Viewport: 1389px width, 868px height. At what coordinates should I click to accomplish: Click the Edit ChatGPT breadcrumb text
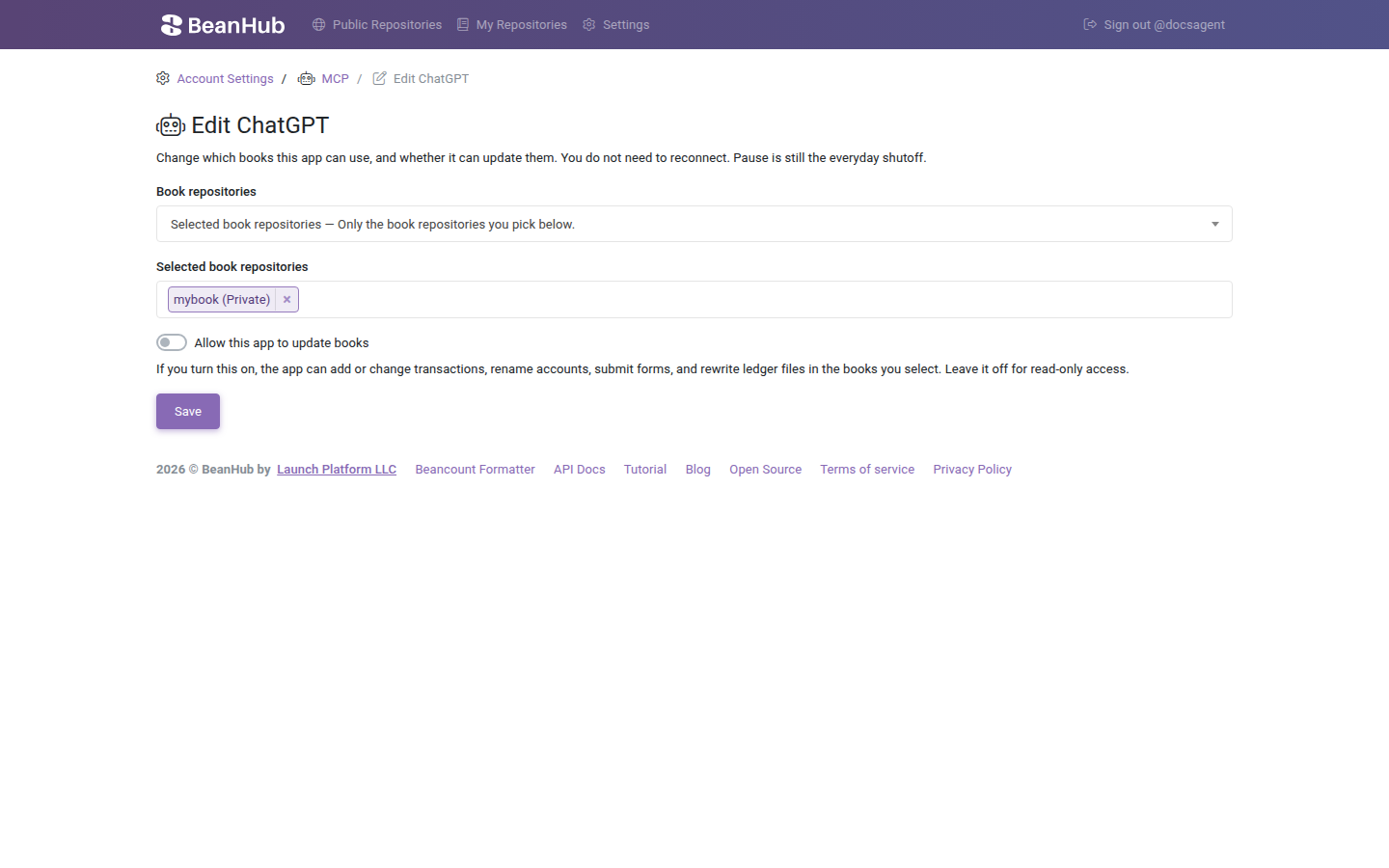point(431,78)
